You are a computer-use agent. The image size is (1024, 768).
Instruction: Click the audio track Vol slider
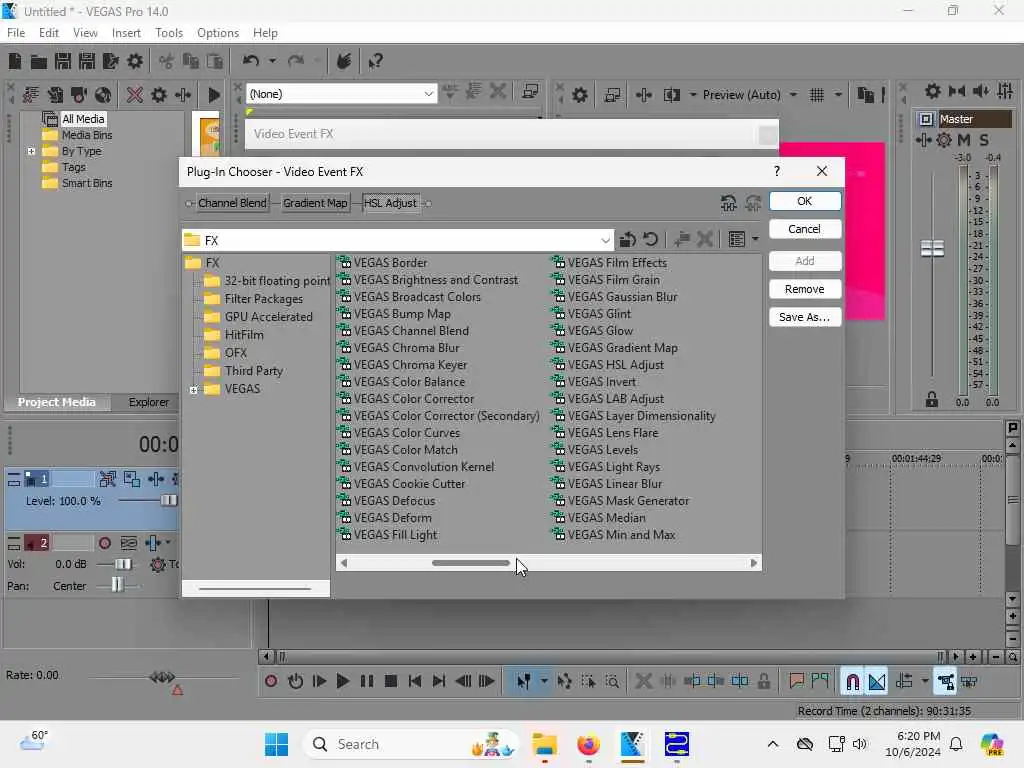122,564
